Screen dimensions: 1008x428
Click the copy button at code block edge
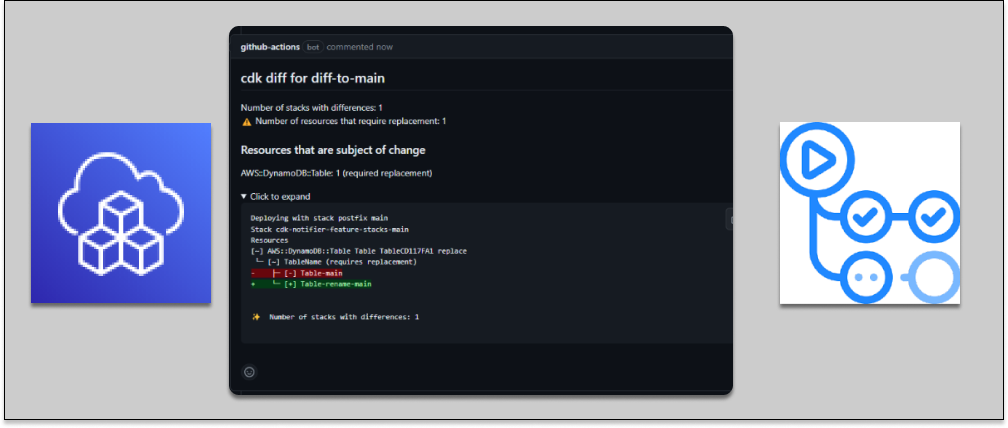[x=730, y=219]
